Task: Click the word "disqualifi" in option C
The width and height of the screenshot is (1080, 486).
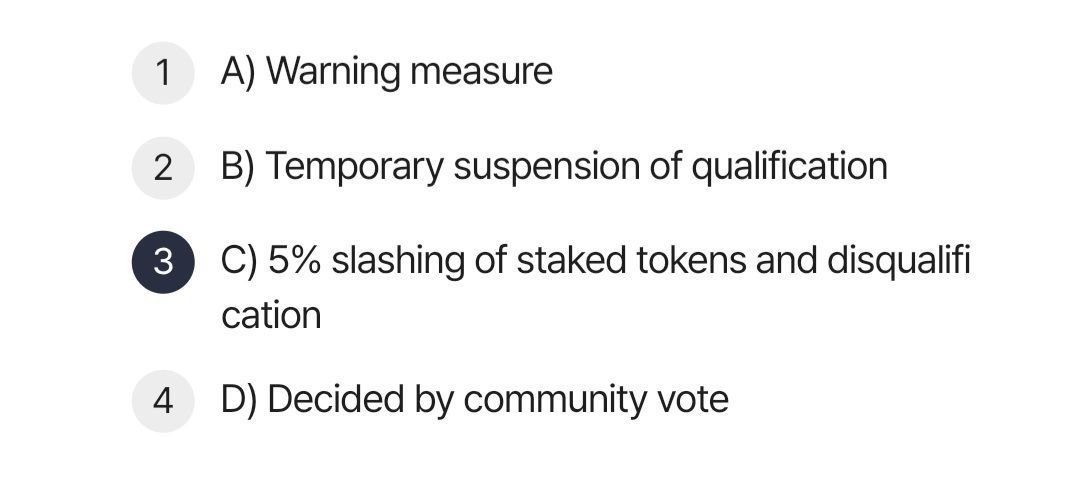Action: (898, 262)
